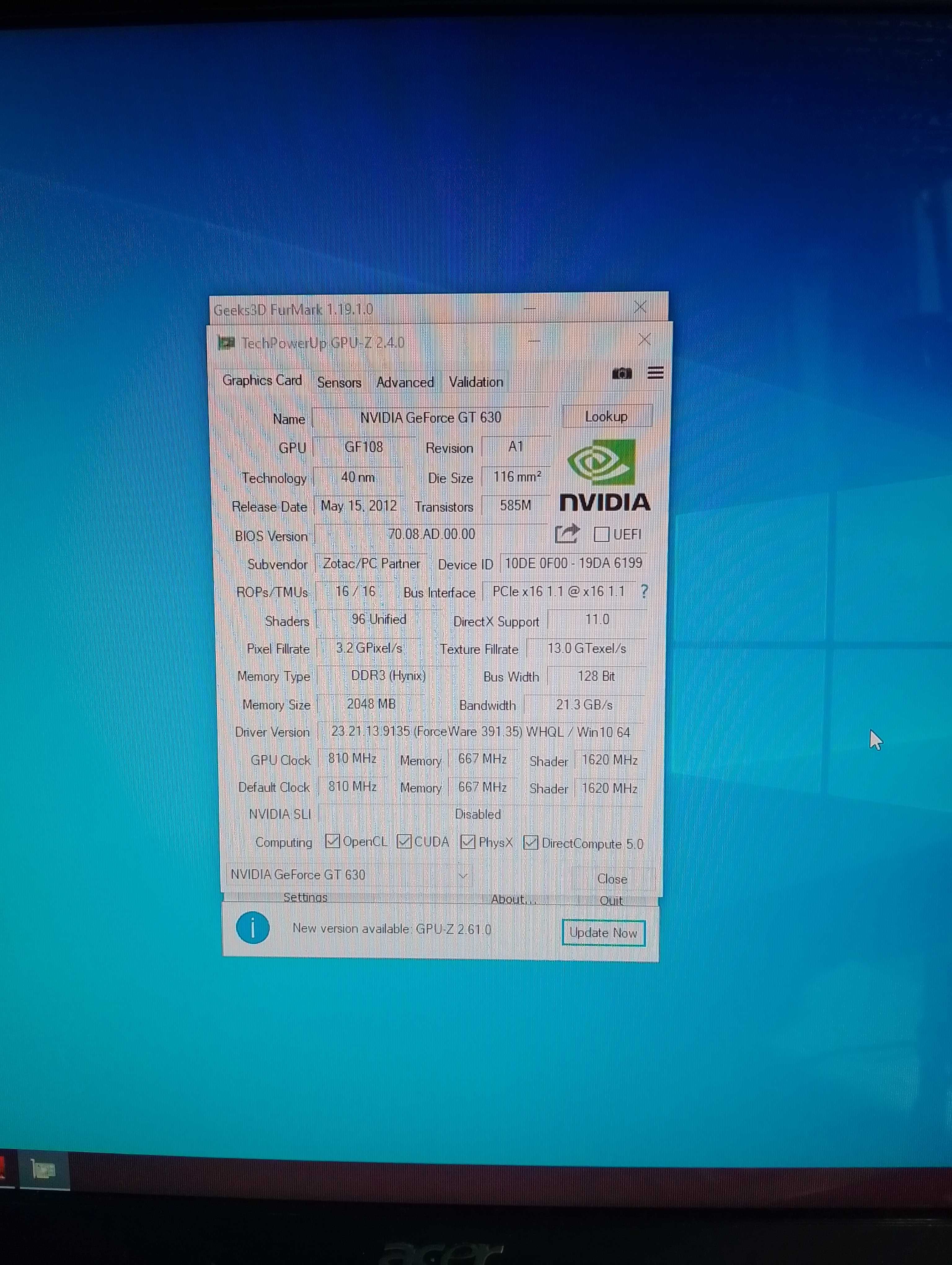Click the GPU Clock field 810 MHz
Viewport: 952px width, 1265px height.
click(x=352, y=759)
